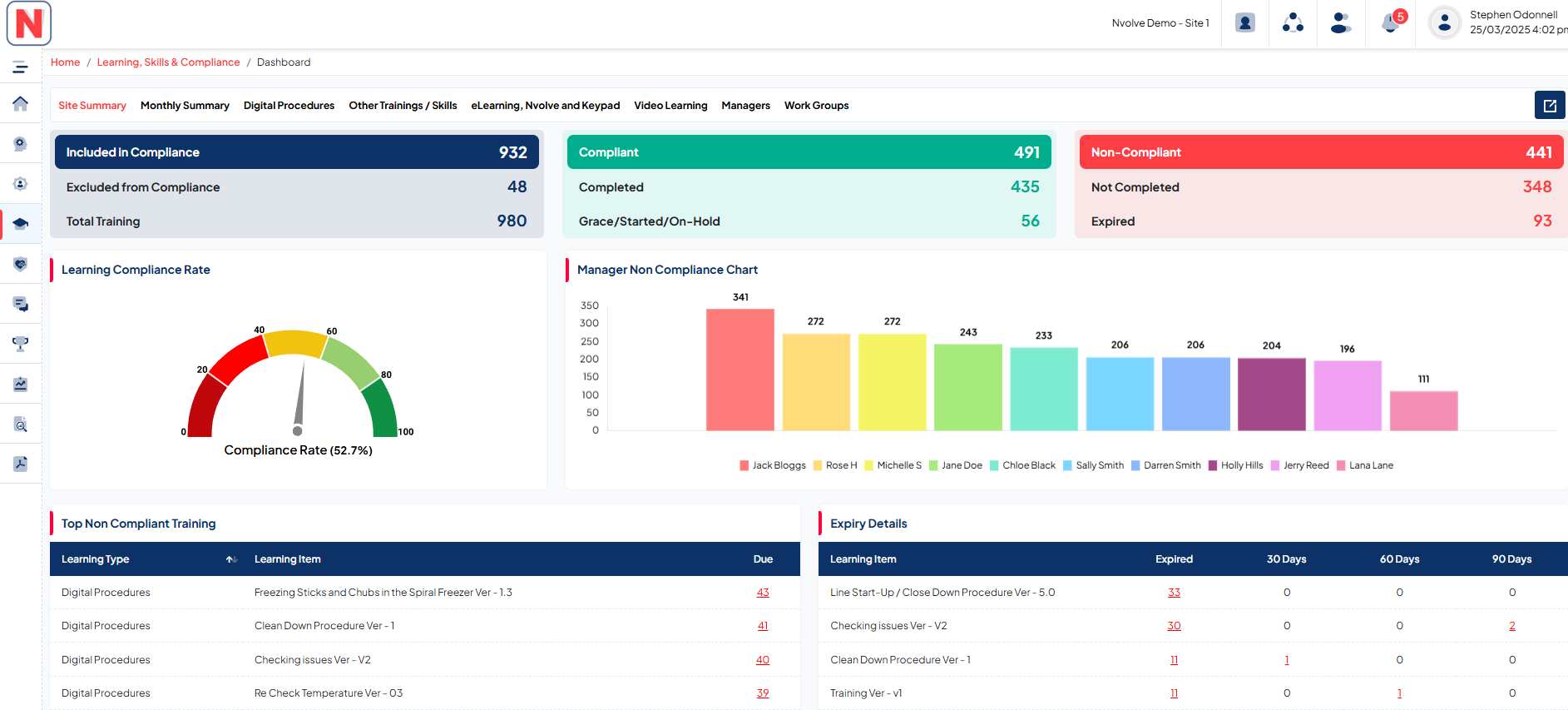Screen dimensions: 1568x710
Task: Click the Non-Compliant 441 card header
Action: (x=1322, y=152)
